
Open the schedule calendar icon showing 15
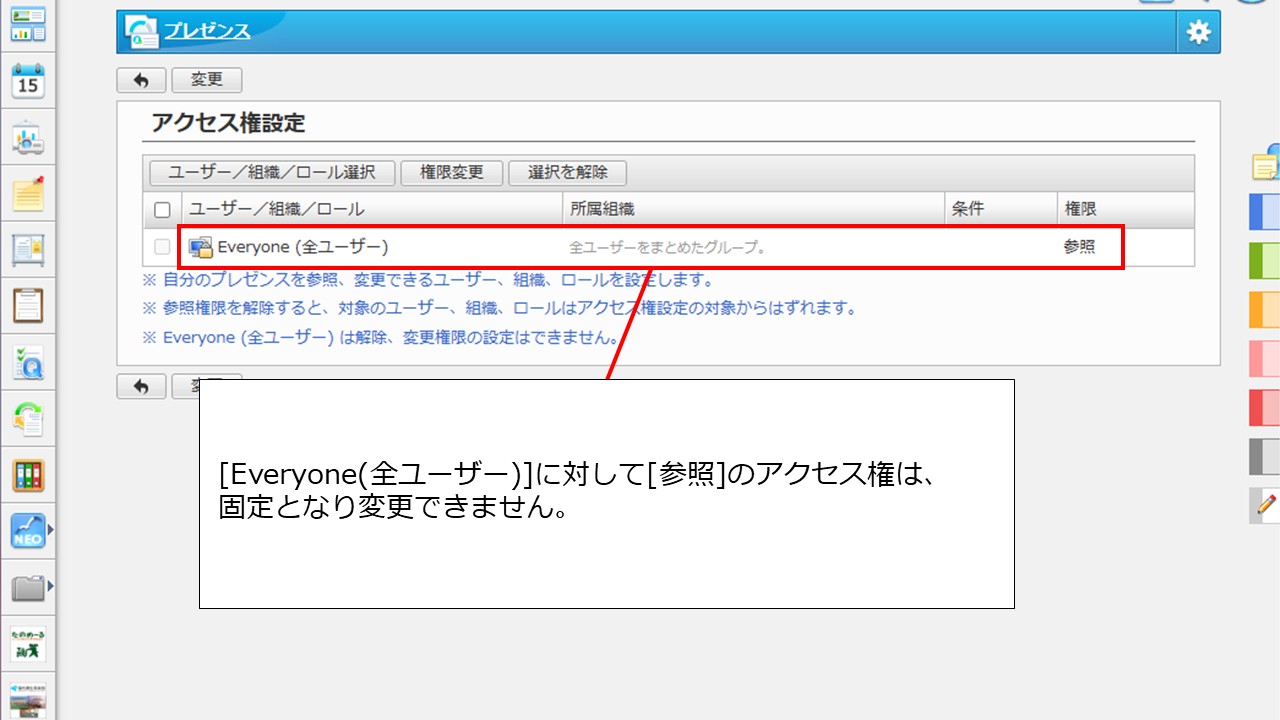28,81
